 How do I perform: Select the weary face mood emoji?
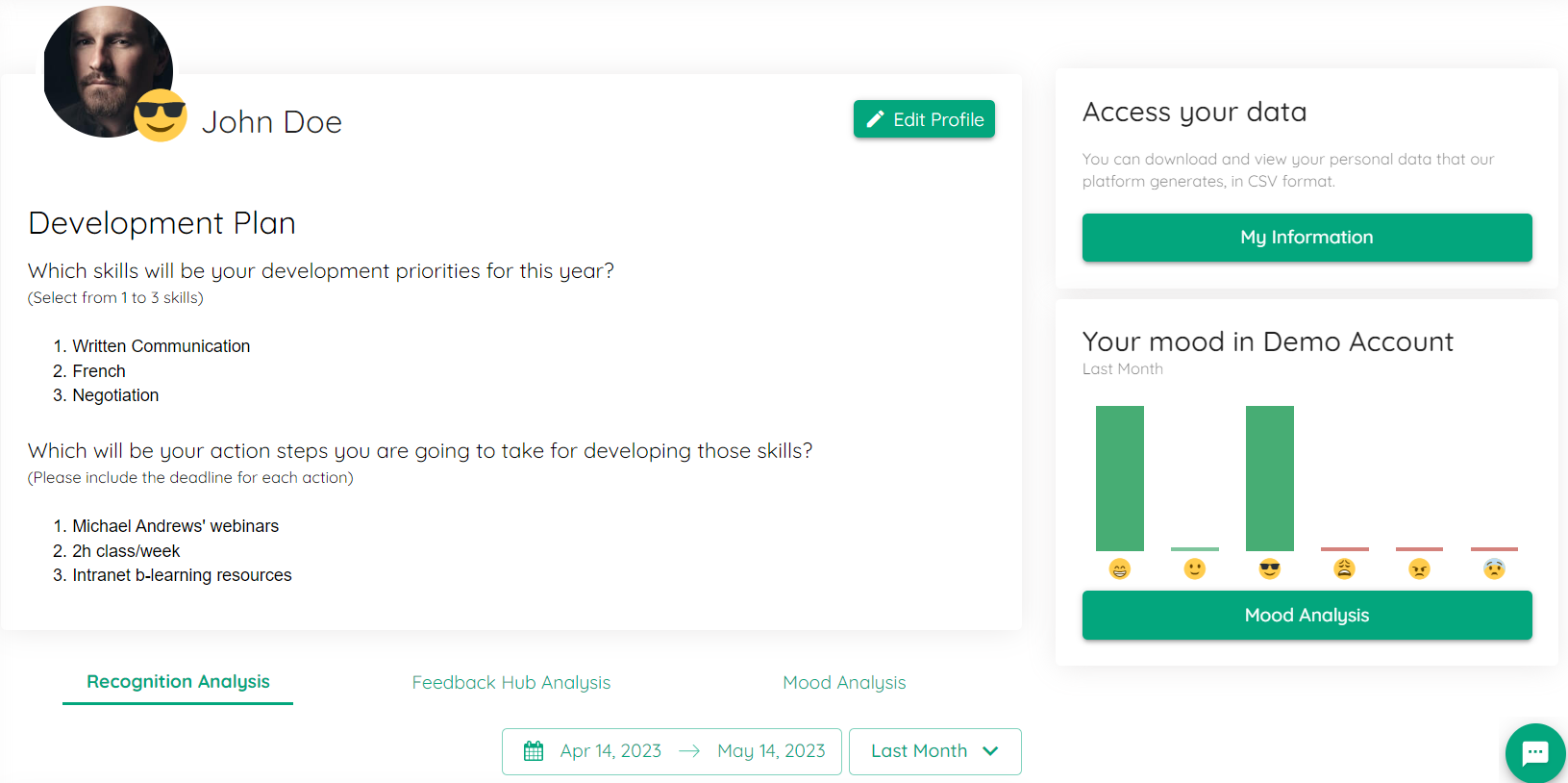1345,569
